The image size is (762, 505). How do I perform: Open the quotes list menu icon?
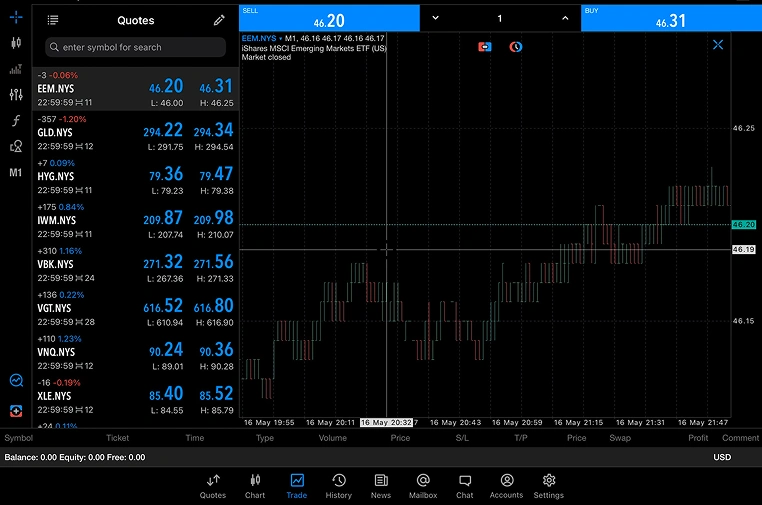click(53, 20)
